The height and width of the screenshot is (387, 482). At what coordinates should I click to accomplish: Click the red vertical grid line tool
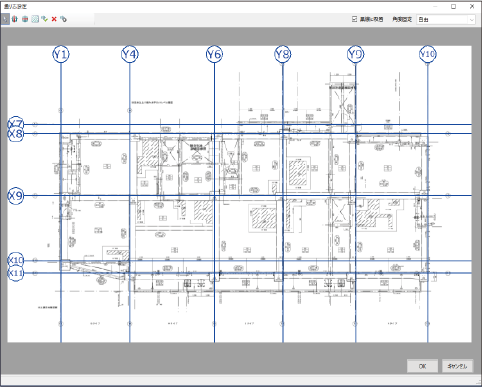pos(15,19)
